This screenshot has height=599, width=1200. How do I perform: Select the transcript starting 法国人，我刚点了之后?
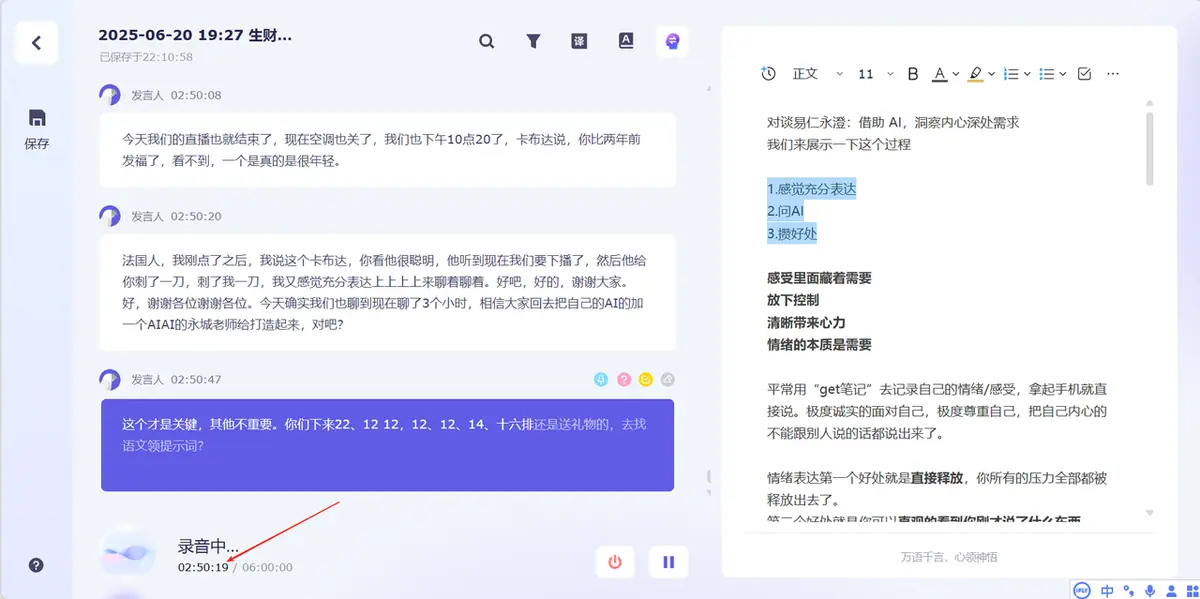pyautogui.click(x=387, y=293)
